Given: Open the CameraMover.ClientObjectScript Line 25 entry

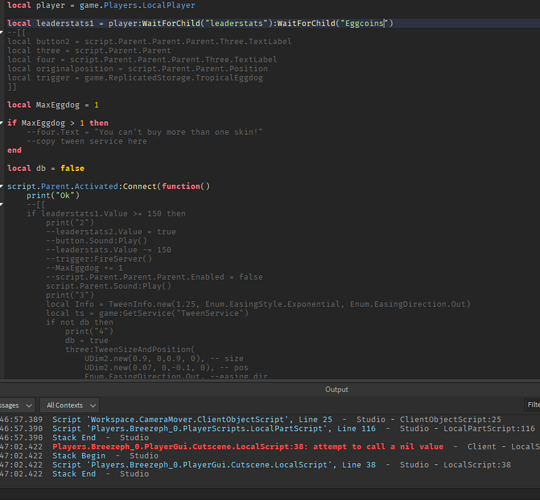Looking at the screenshot, I should click(192, 419).
